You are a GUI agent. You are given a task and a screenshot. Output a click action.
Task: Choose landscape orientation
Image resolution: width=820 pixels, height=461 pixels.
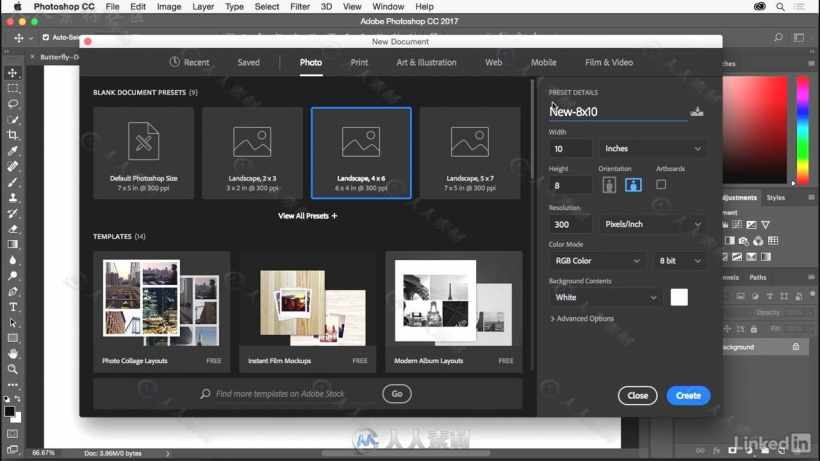tap(633, 185)
